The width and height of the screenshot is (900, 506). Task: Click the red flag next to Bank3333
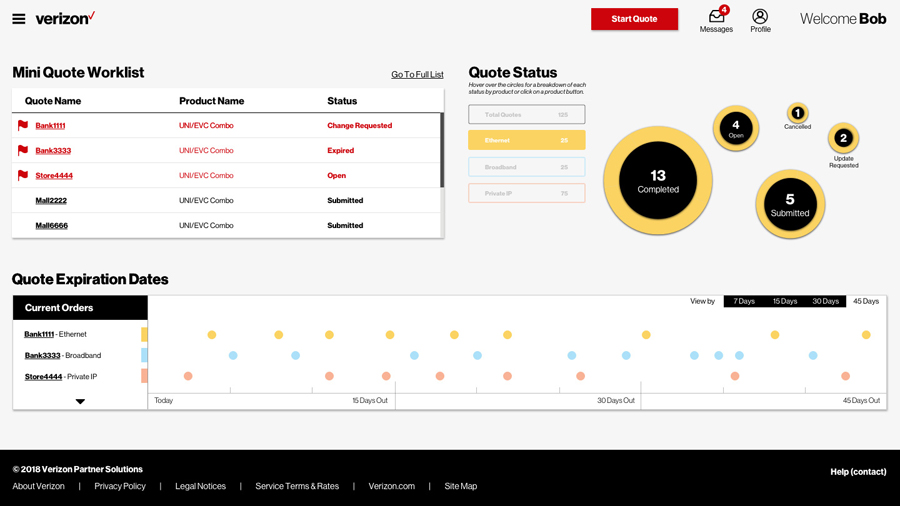click(23, 150)
